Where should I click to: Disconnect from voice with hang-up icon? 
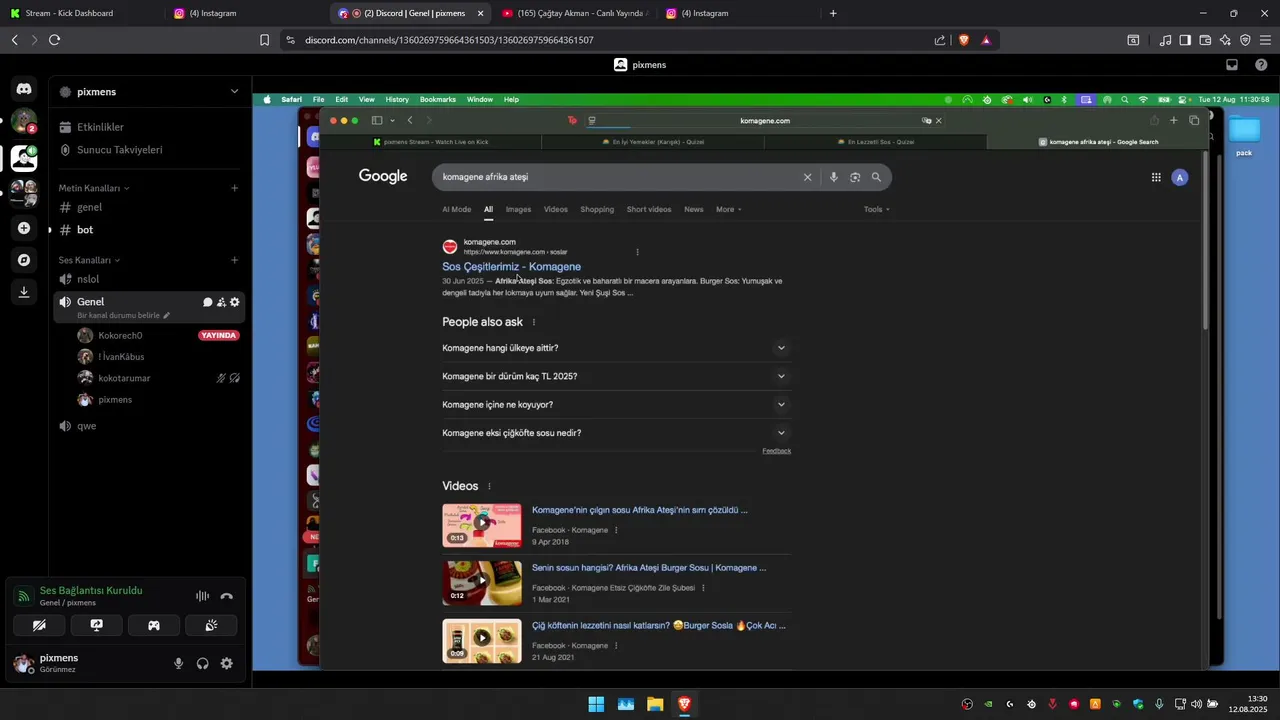coord(227,596)
